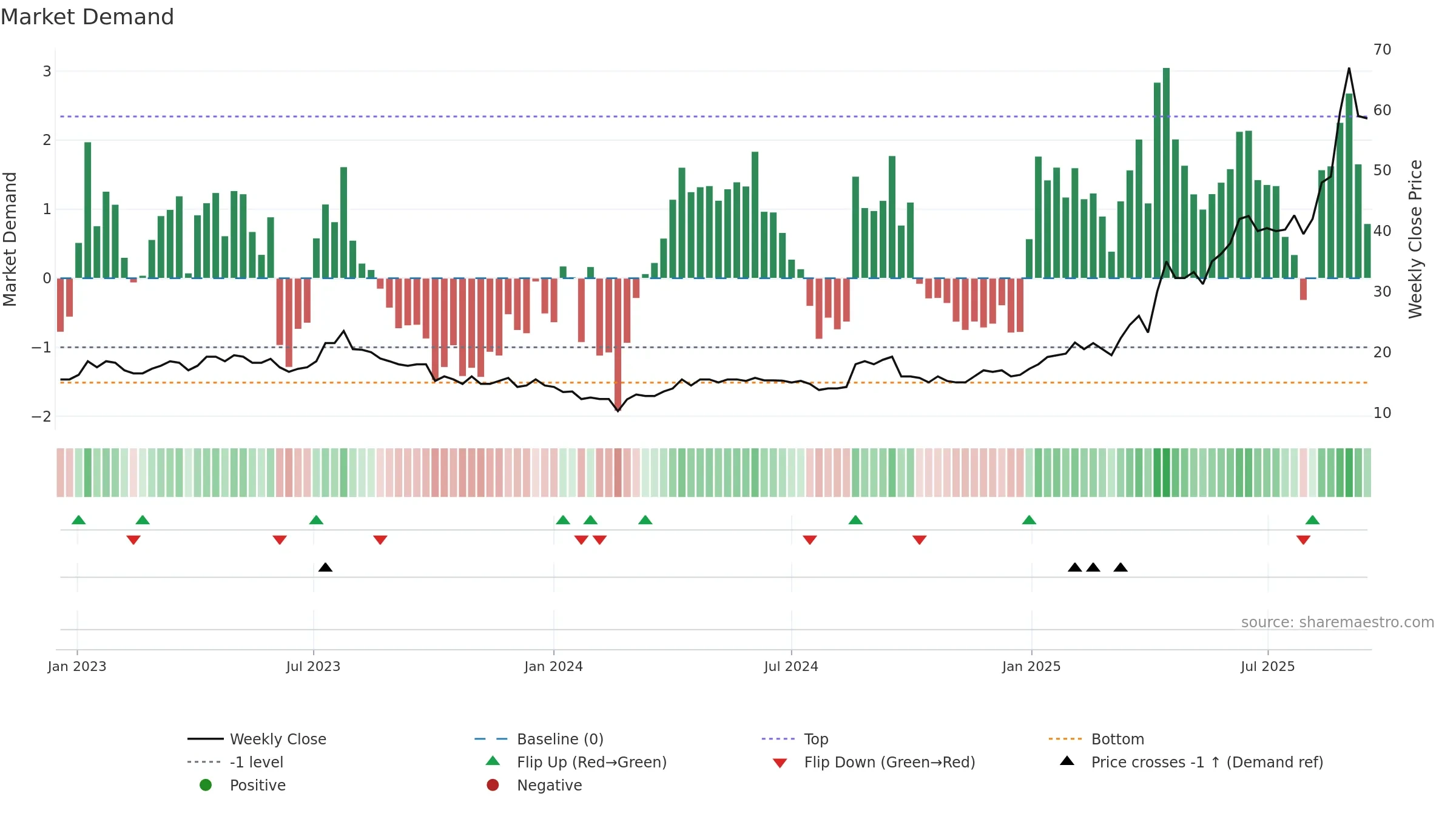Click the tallest green demand bar above 3

pos(1166,173)
